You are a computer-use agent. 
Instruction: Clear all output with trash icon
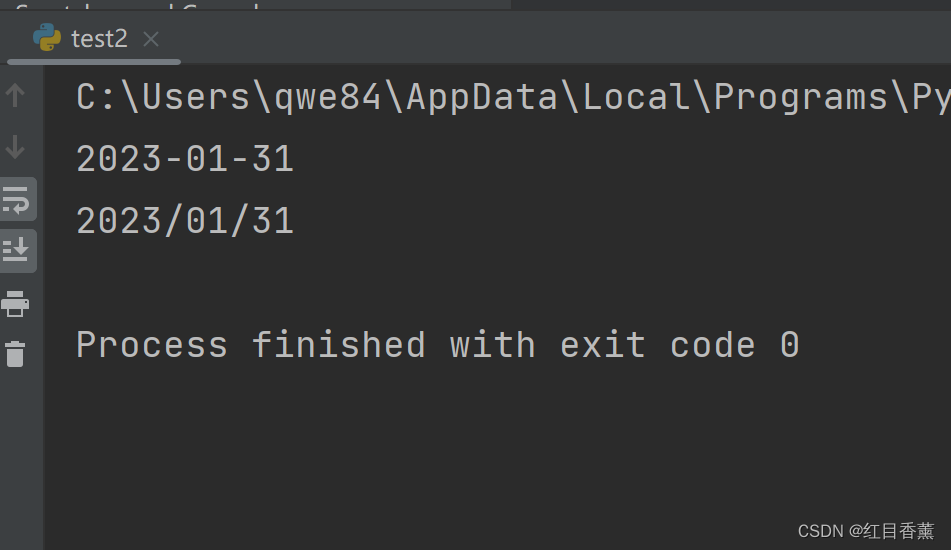click(15, 354)
